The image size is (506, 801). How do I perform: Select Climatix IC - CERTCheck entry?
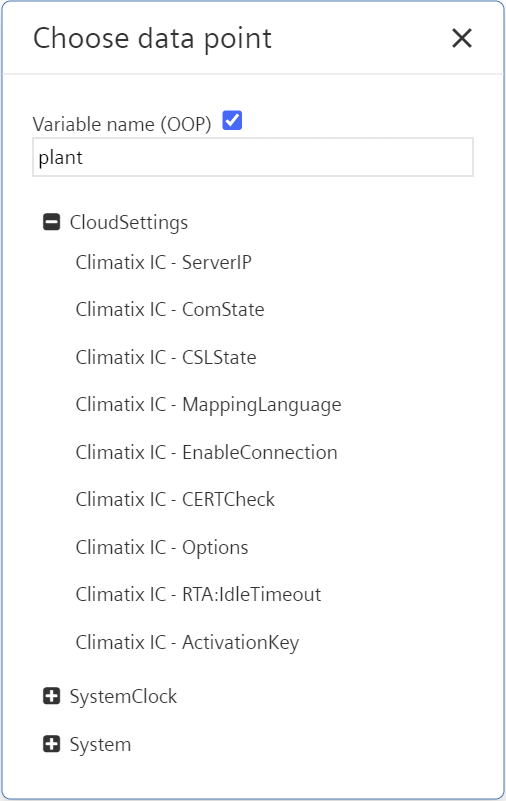175,500
